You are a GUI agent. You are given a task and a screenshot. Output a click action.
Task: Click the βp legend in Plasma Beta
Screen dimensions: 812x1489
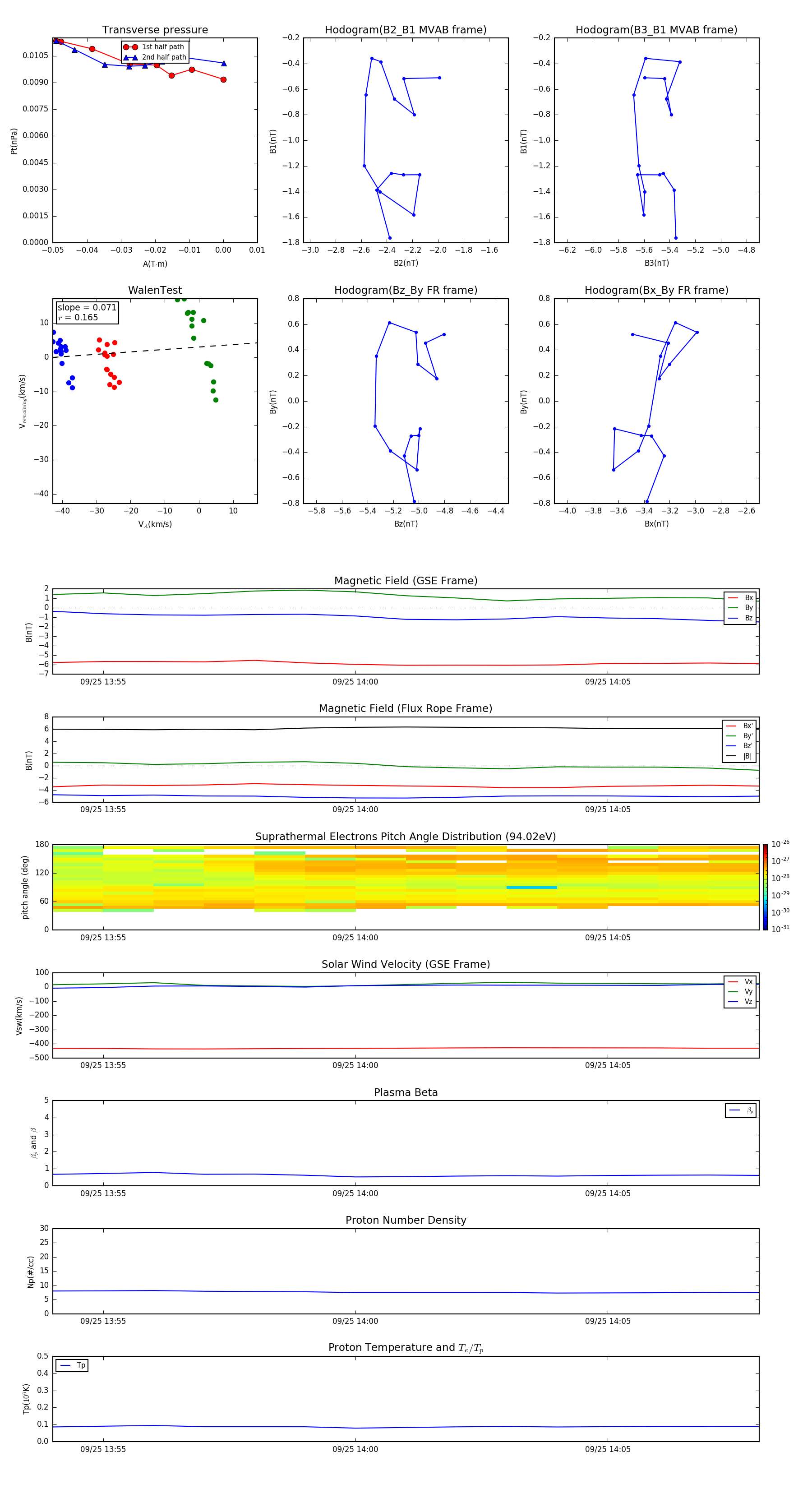[x=741, y=1110]
